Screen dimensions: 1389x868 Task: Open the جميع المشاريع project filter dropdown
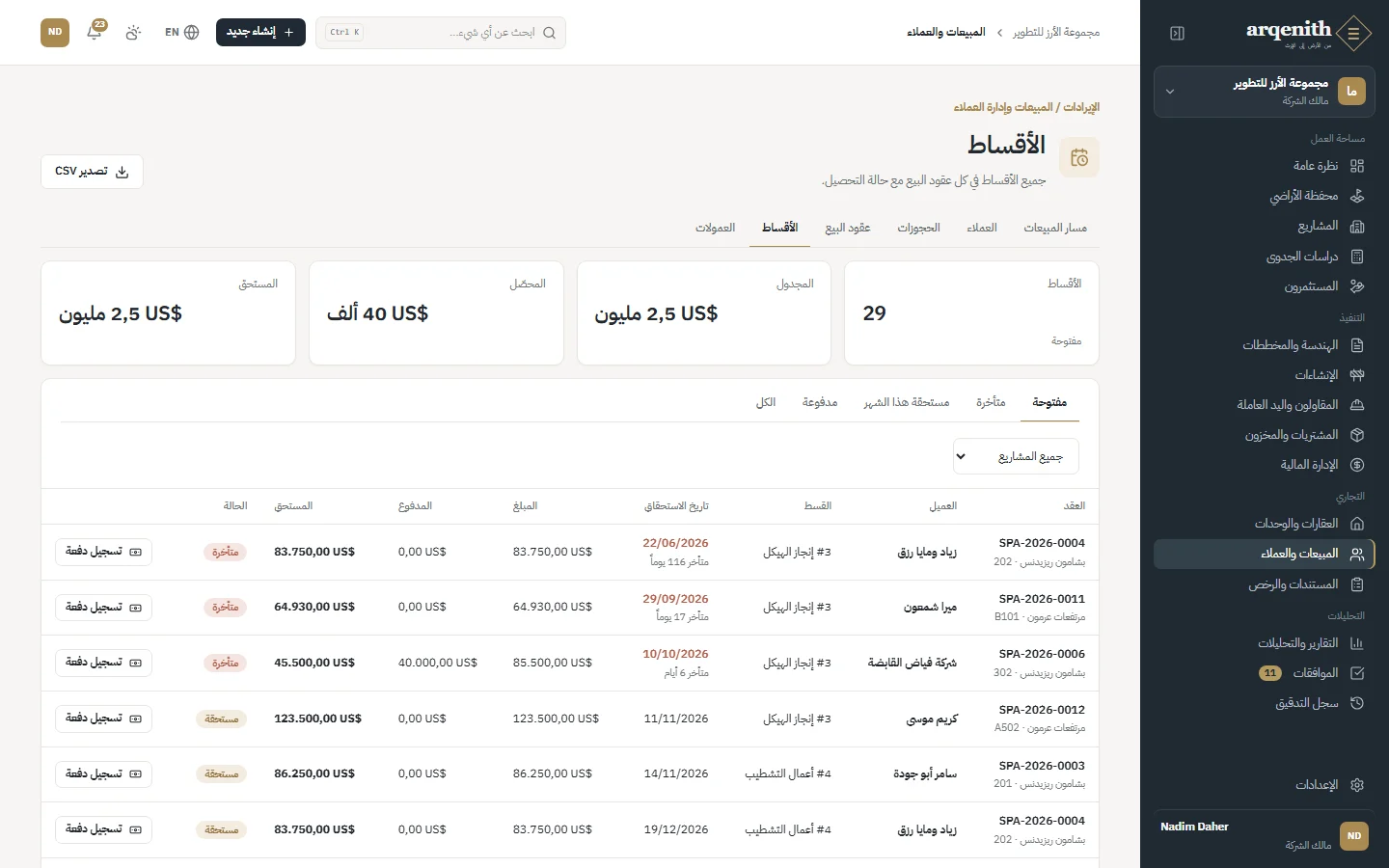point(1016,456)
